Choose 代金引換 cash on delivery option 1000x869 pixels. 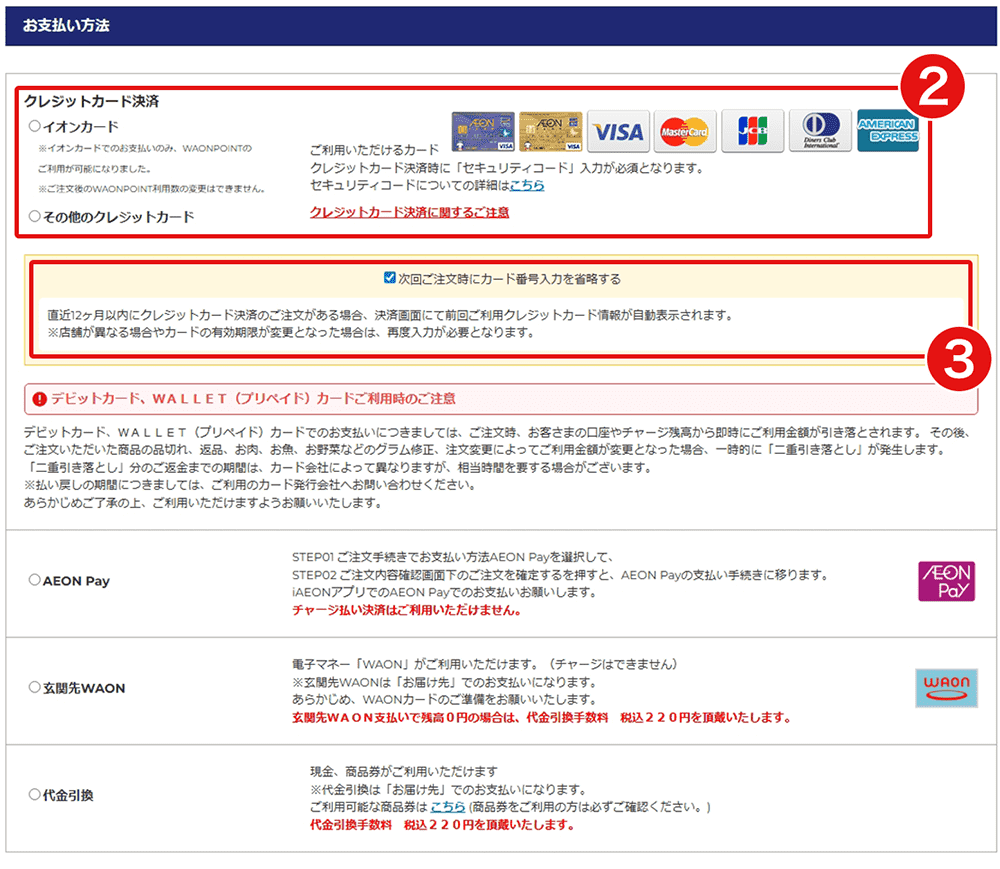point(35,795)
